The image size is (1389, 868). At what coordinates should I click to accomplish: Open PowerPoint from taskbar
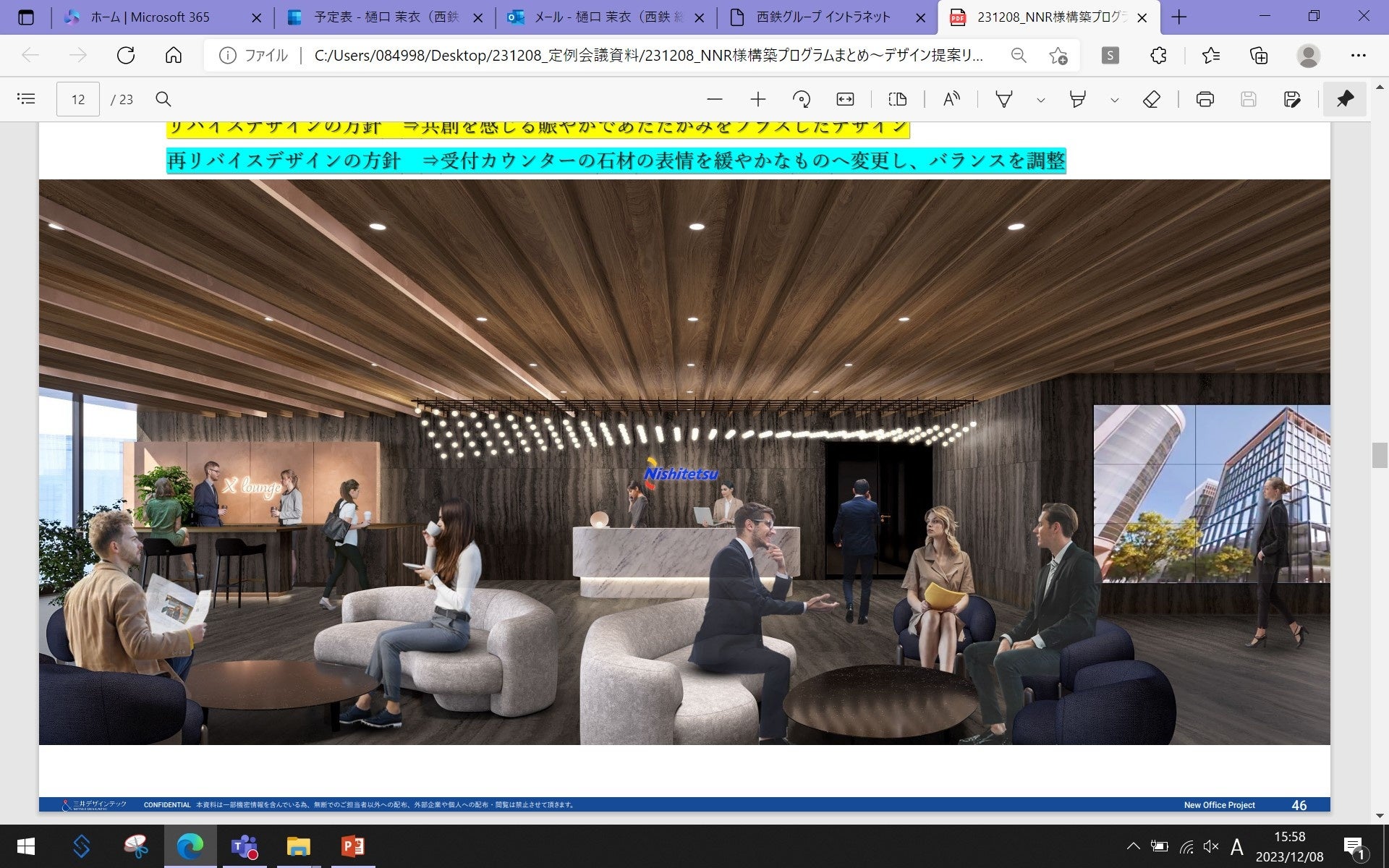[x=353, y=846]
